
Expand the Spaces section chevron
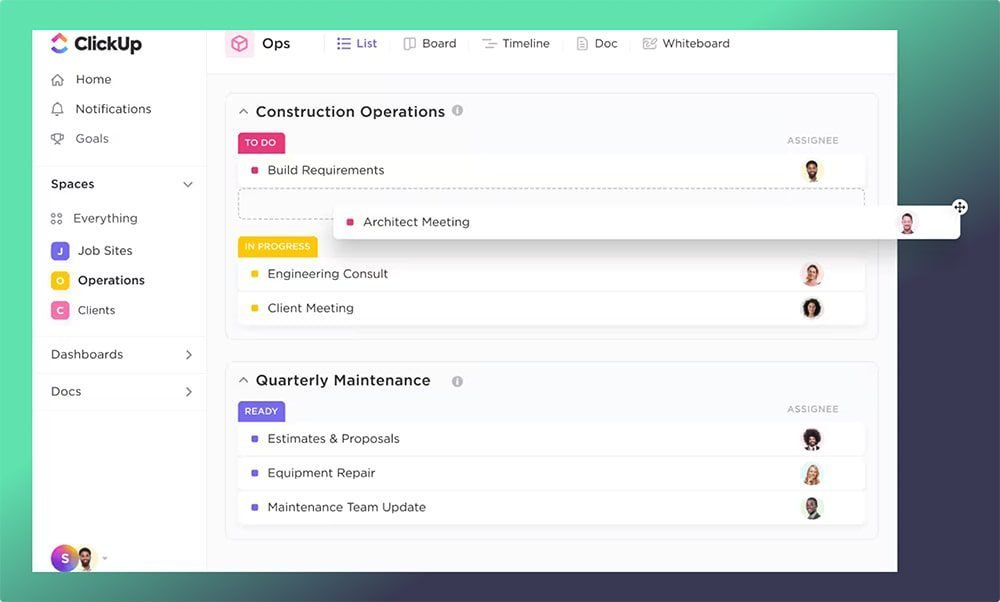point(188,184)
